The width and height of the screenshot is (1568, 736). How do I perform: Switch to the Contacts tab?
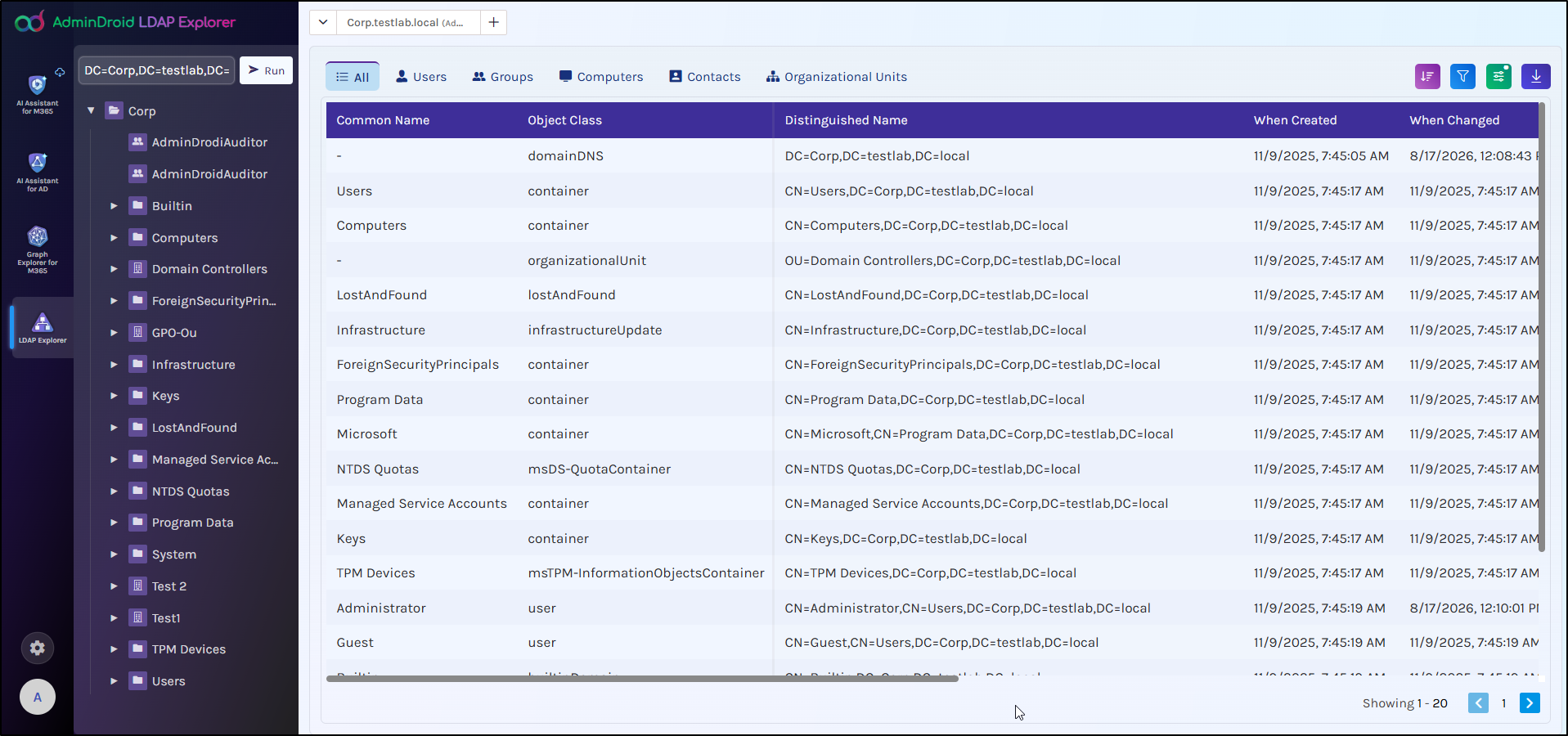tap(705, 77)
